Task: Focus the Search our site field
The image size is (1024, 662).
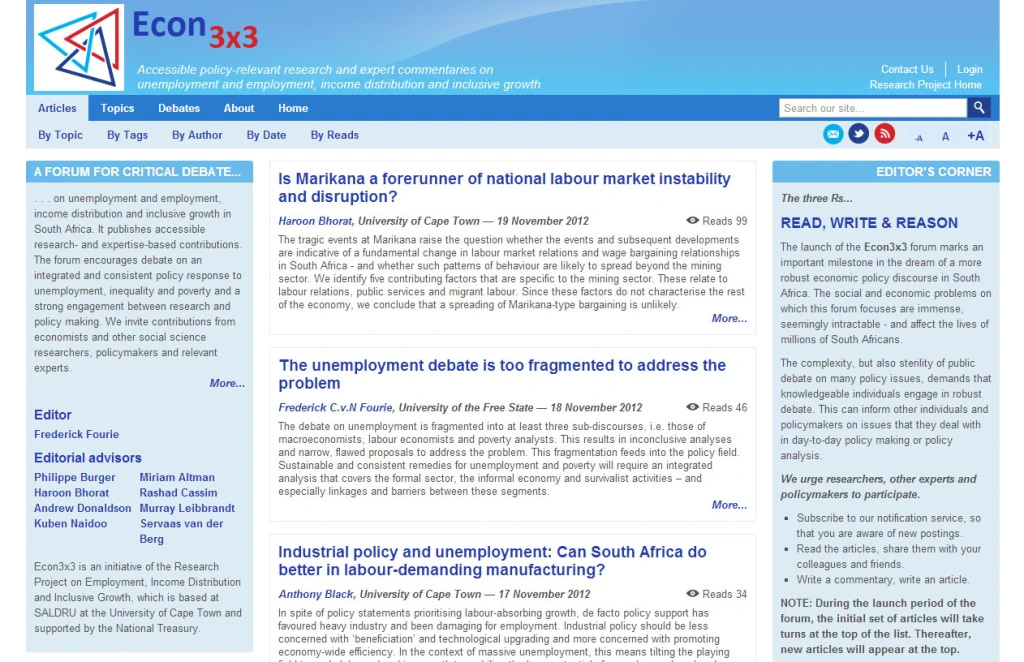Action: [x=872, y=108]
